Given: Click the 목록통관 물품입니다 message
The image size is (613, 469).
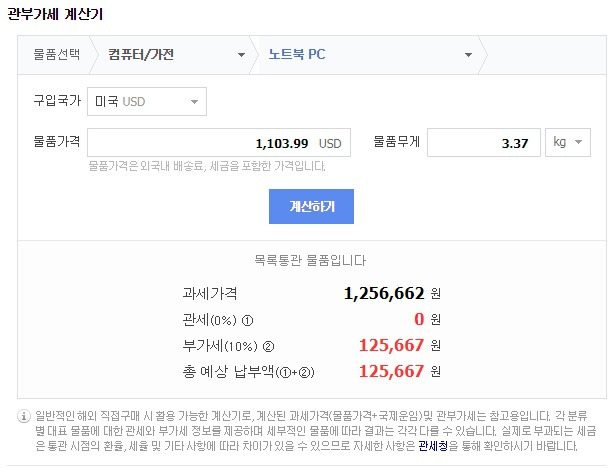Looking at the screenshot, I should pyautogui.click(x=310, y=260).
